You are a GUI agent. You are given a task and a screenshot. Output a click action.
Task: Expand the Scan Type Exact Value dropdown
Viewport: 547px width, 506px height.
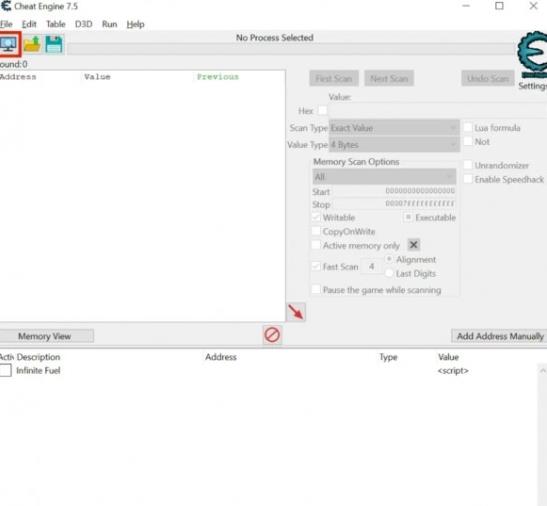coord(394,128)
